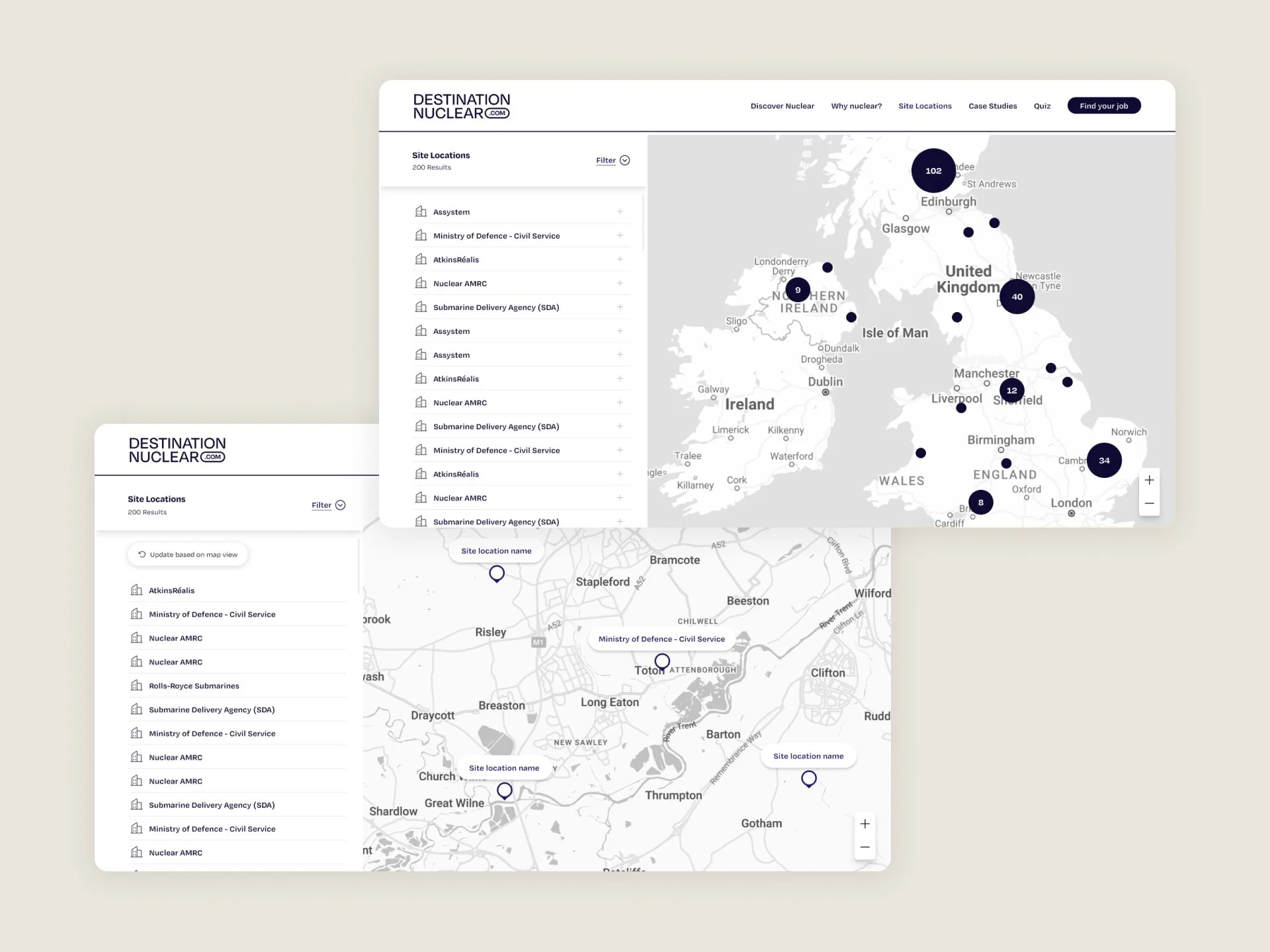
Task: Click the map pin under the Ministry of Defence label
Action: pos(662,661)
